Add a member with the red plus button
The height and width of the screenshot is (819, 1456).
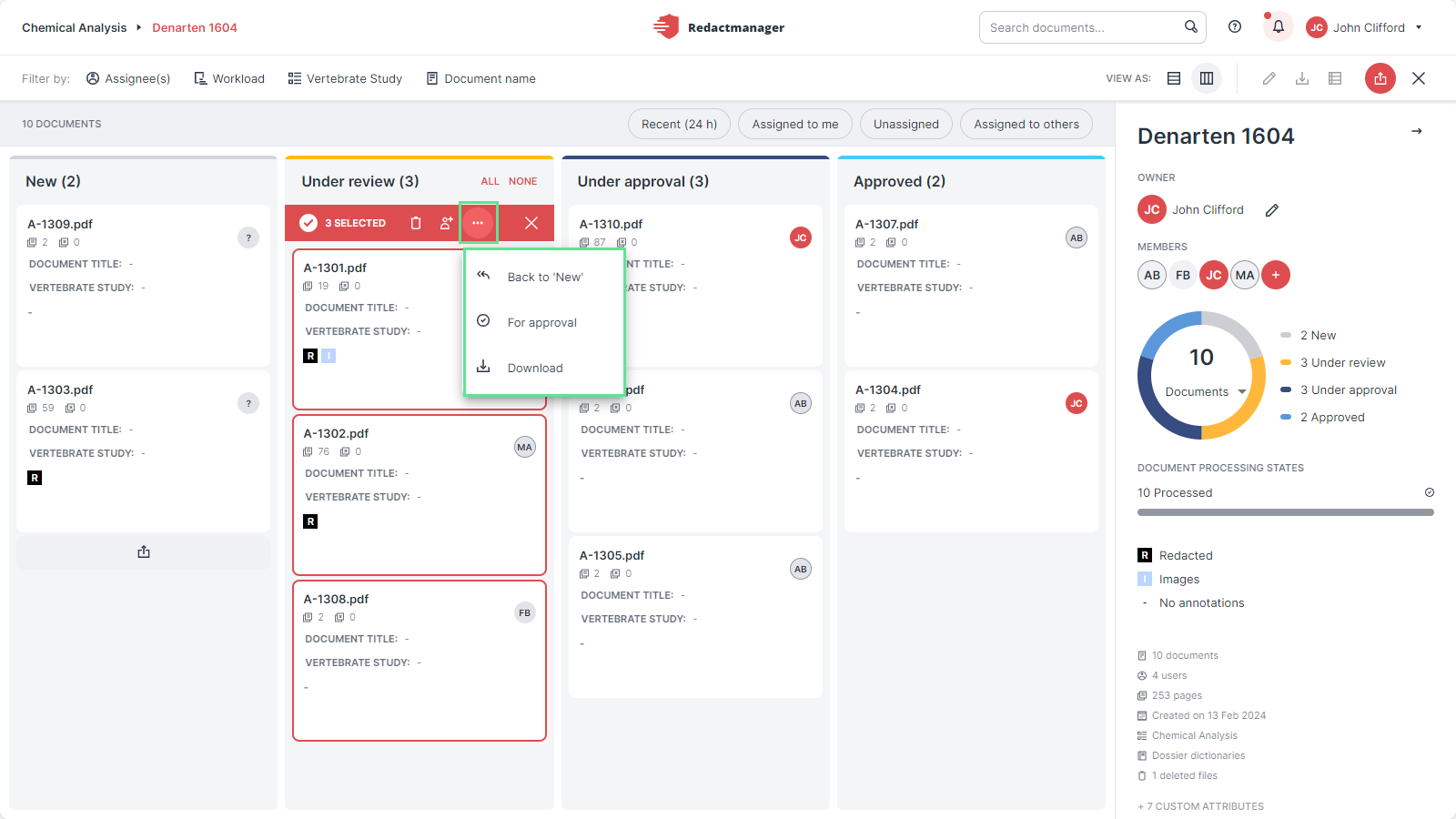pos(1276,275)
